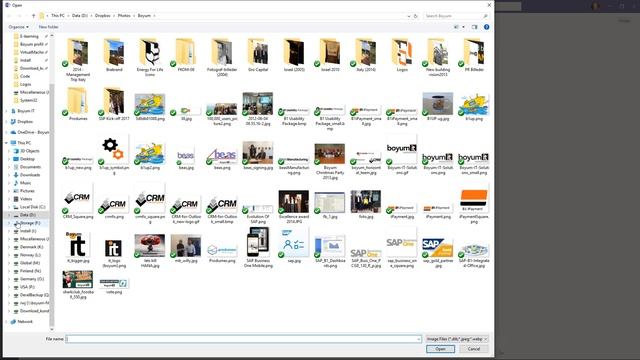Viewport: 640px width, 360px height.
Task: Select VirtualMachines in navigation pane
Action: coord(31,52)
